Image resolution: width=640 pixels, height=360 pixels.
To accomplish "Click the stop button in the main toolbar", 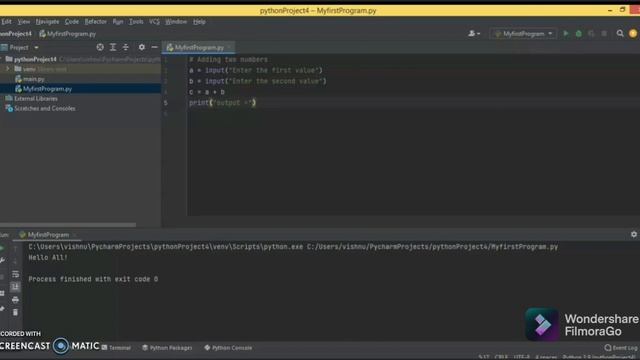I will (604, 34).
